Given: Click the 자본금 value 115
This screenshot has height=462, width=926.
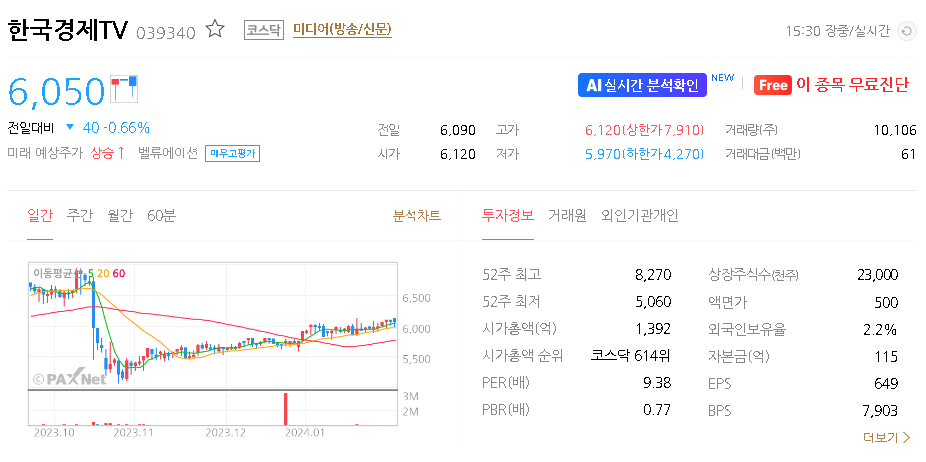Looking at the screenshot, I should (x=888, y=357).
